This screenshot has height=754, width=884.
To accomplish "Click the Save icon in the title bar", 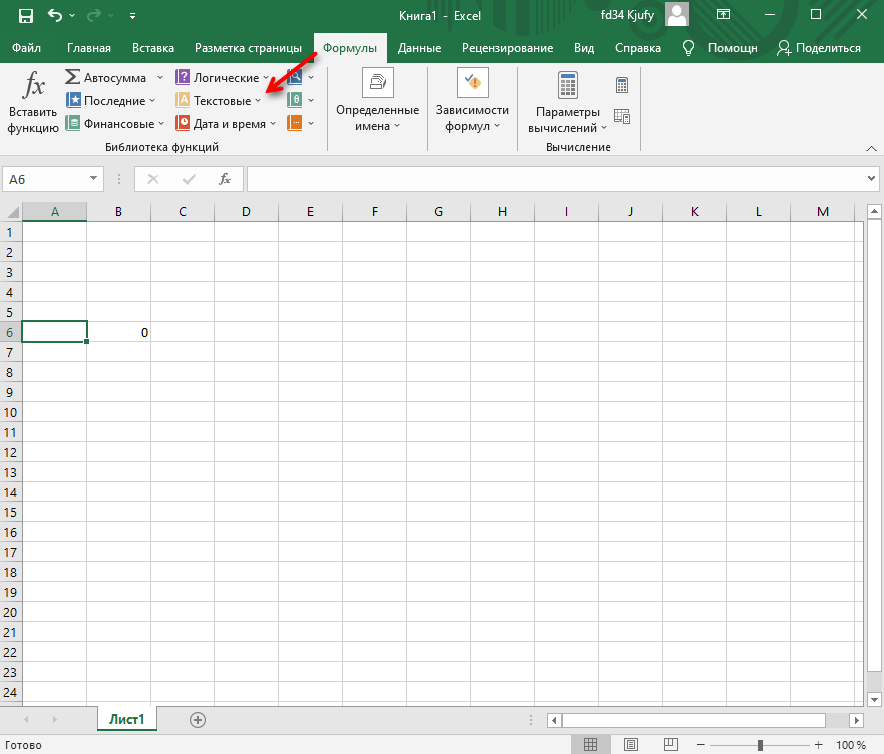I will click(x=25, y=15).
